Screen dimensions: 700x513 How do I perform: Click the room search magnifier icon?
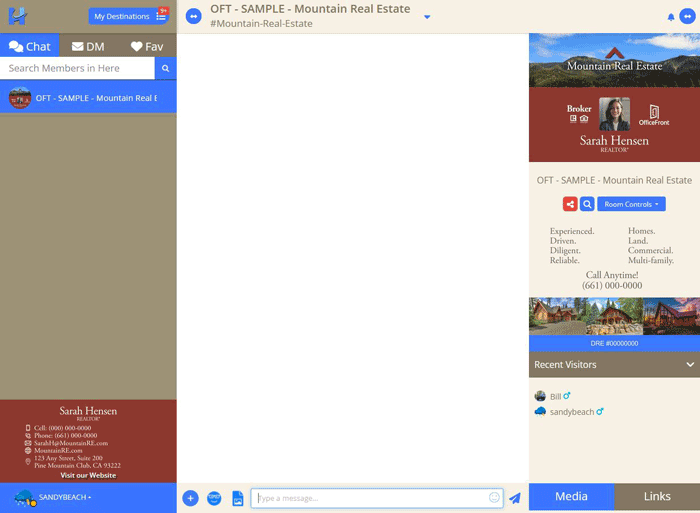pyautogui.click(x=587, y=204)
